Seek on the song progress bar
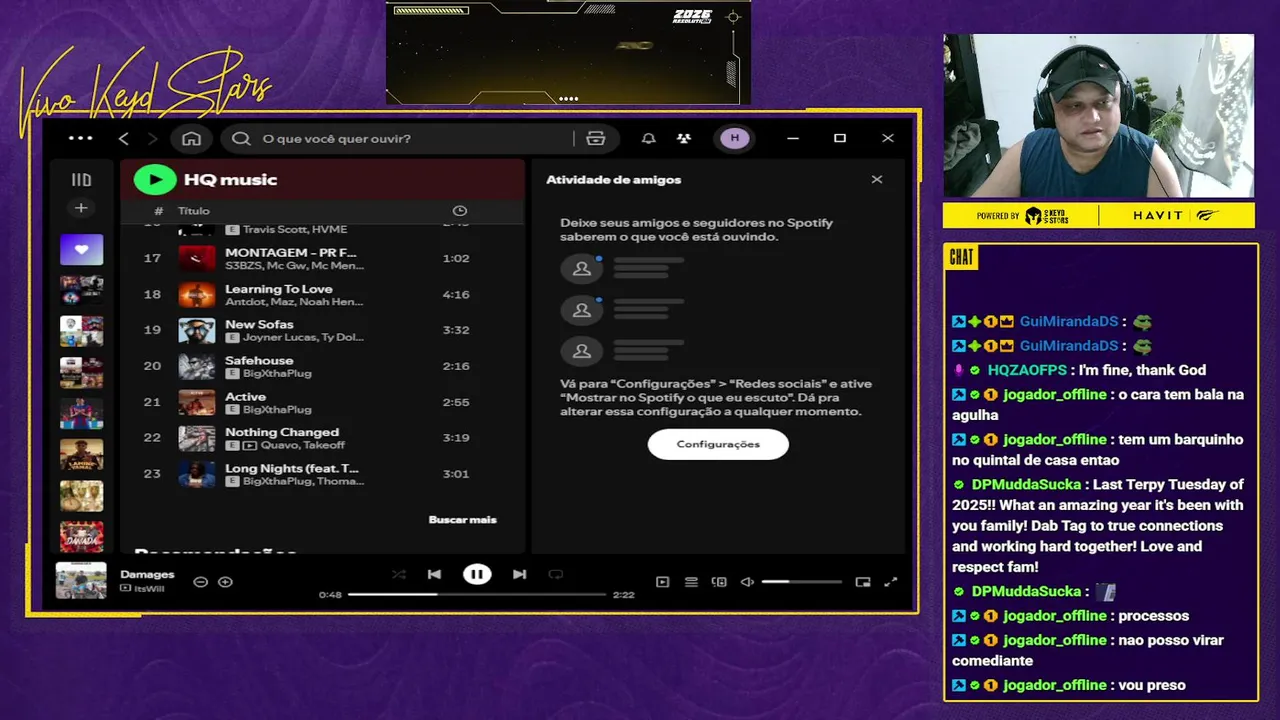Image resolution: width=1280 pixels, height=720 pixels. 477,594
